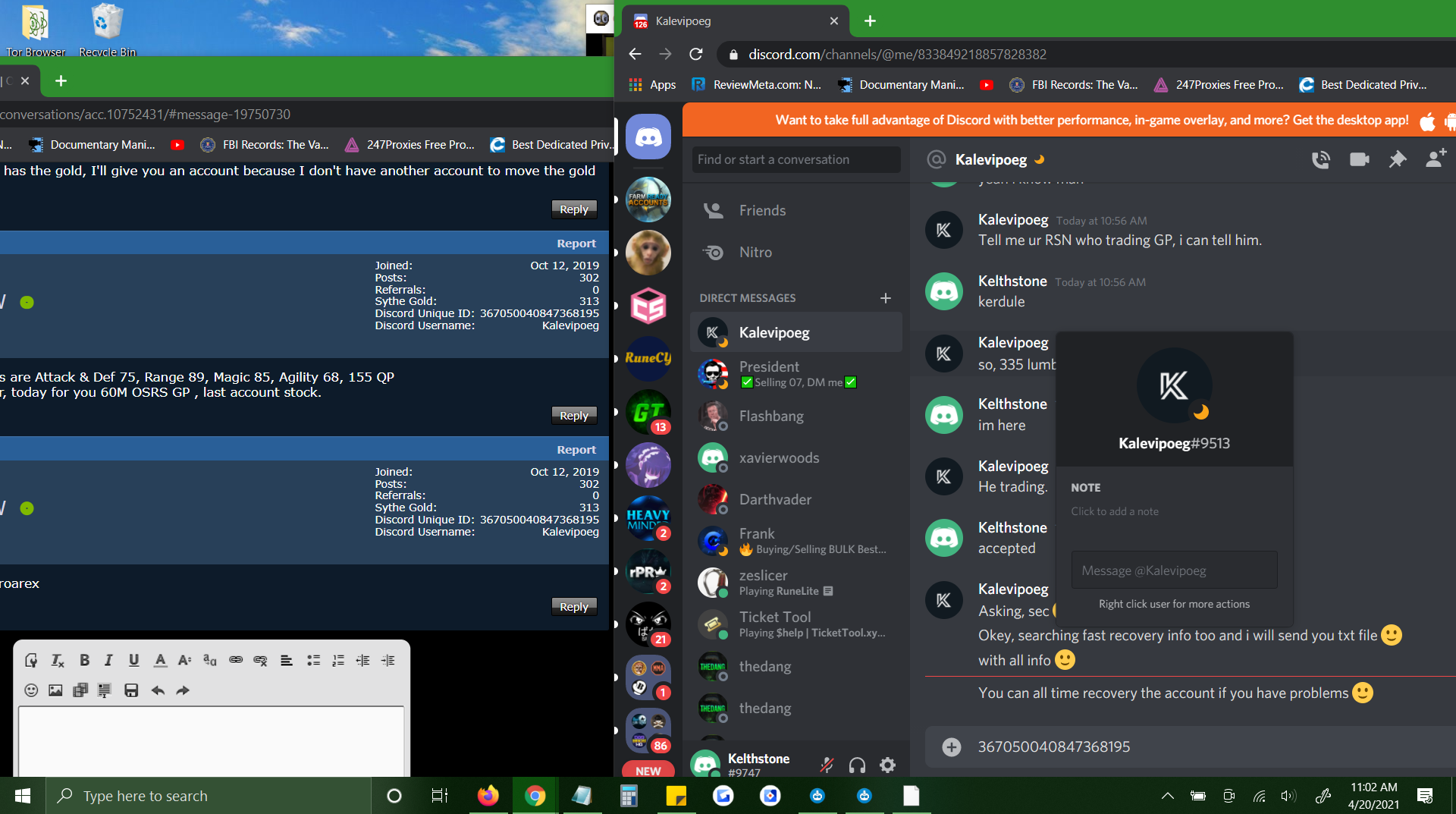
Task: Insert a link in the forum editor
Action: (x=236, y=661)
